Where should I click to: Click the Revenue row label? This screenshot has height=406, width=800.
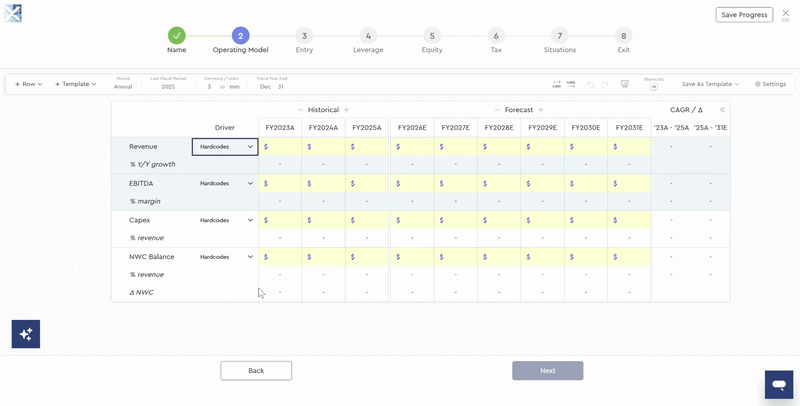click(143, 147)
